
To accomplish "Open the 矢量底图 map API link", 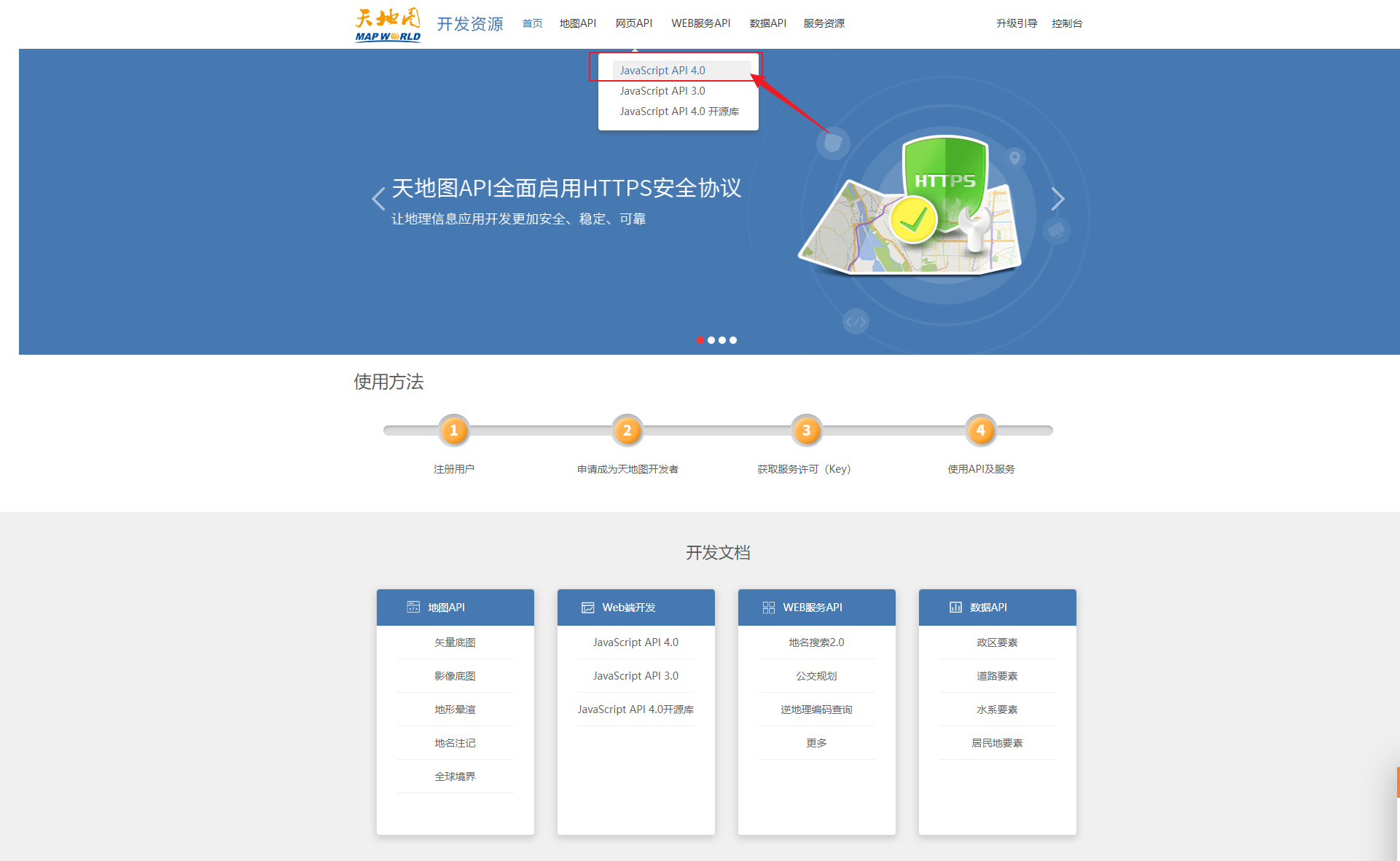I will 455,642.
